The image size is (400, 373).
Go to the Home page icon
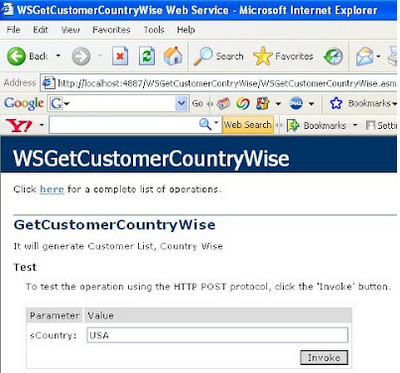click(x=173, y=56)
